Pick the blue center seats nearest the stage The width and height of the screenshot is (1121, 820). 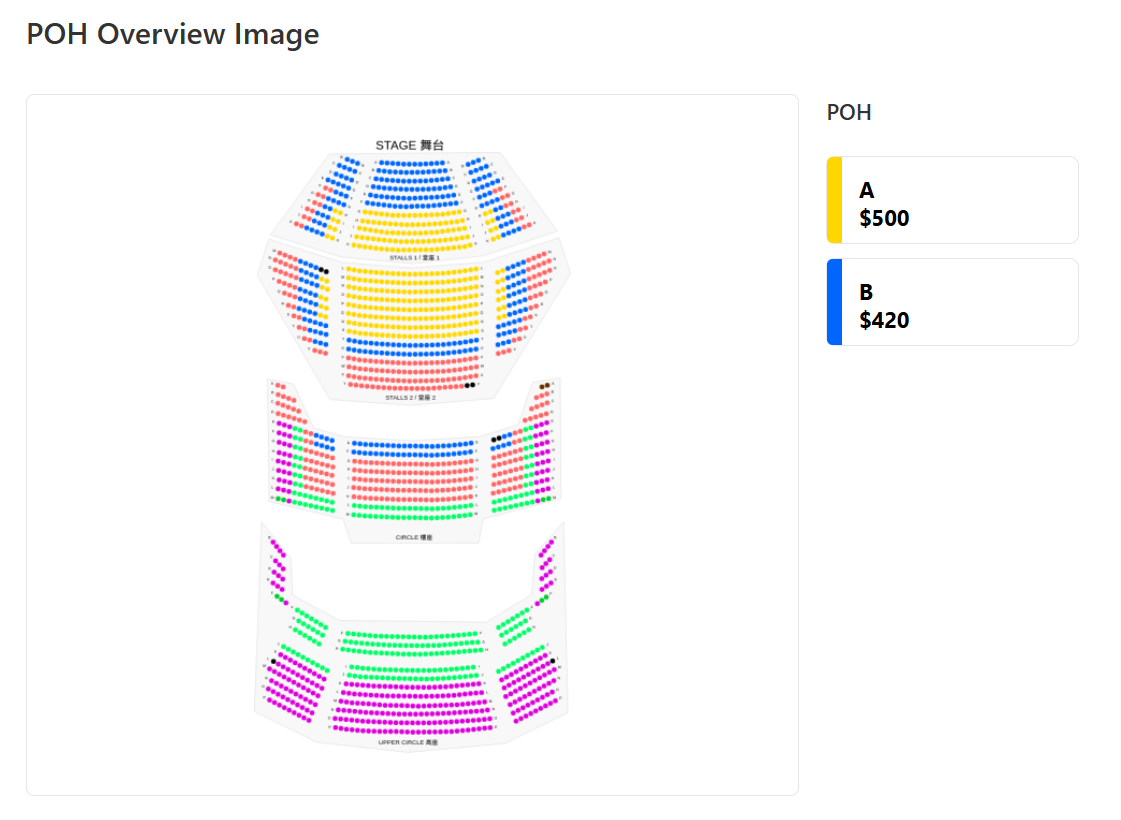point(413,184)
